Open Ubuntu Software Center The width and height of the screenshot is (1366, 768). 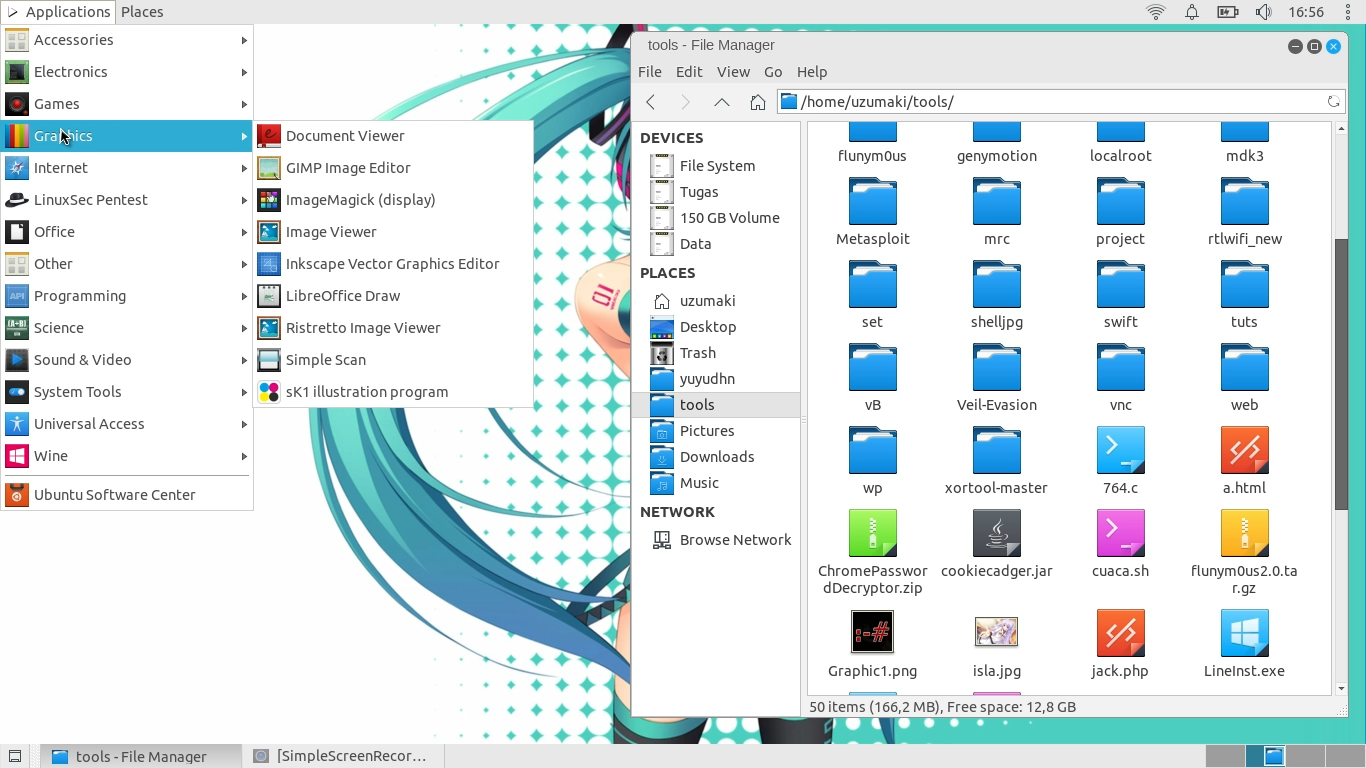(127, 495)
